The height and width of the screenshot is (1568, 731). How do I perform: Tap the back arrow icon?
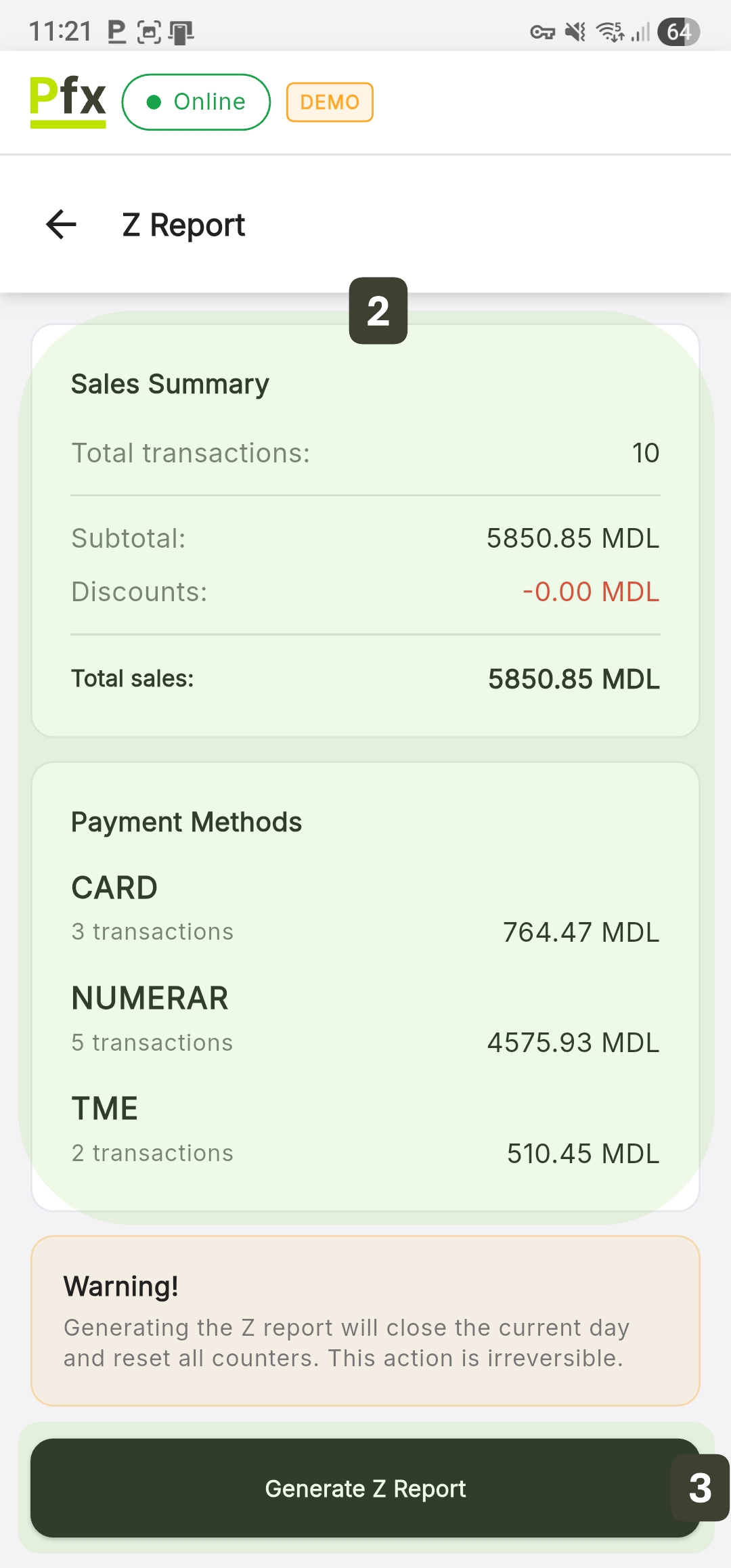(x=61, y=225)
